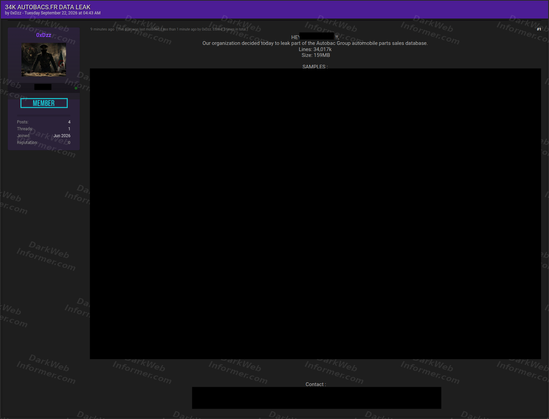Select the 'Posts:' stat row label
The width and height of the screenshot is (549, 419).
(x=22, y=122)
